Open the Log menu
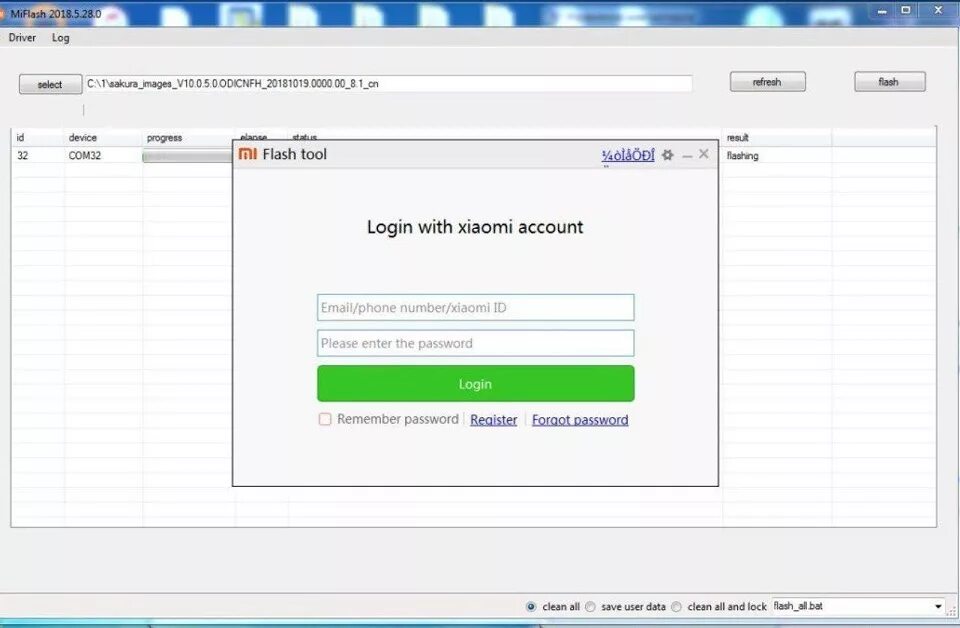960x628 pixels. click(x=60, y=38)
